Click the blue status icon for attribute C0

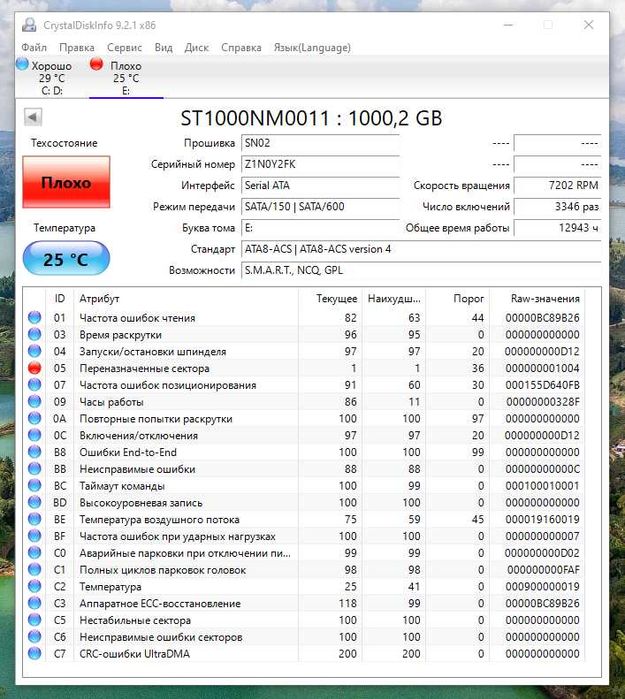[x=34, y=553]
